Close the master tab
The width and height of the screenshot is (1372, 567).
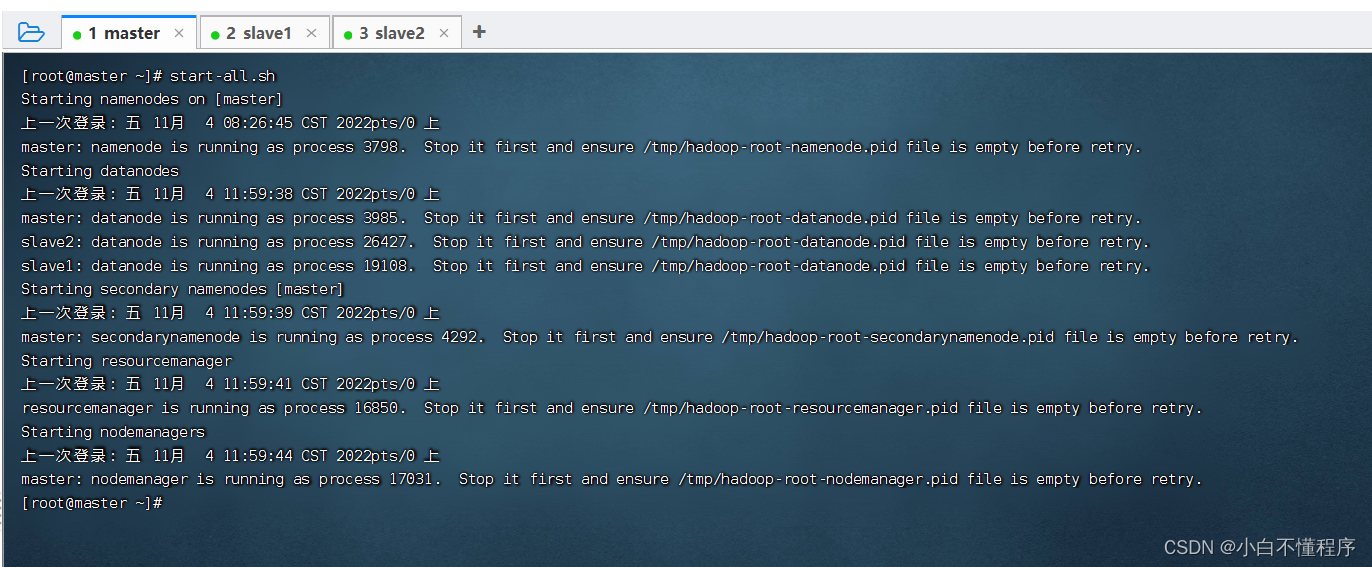(x=179, y=33)
